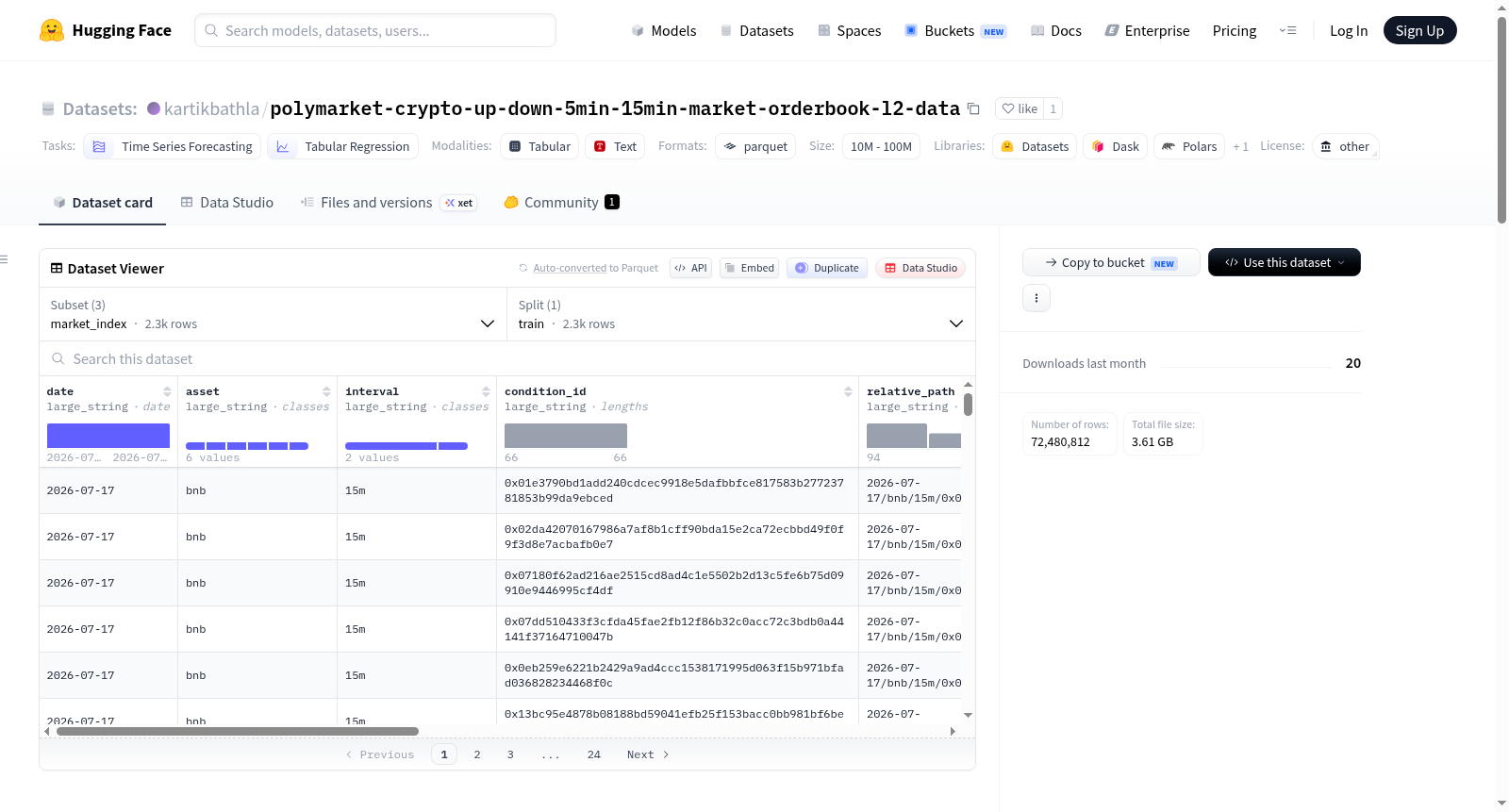Open the Spaces navigation item
Screen dimensions: 1509x812
pyautogui.click(x=850, y=30)
